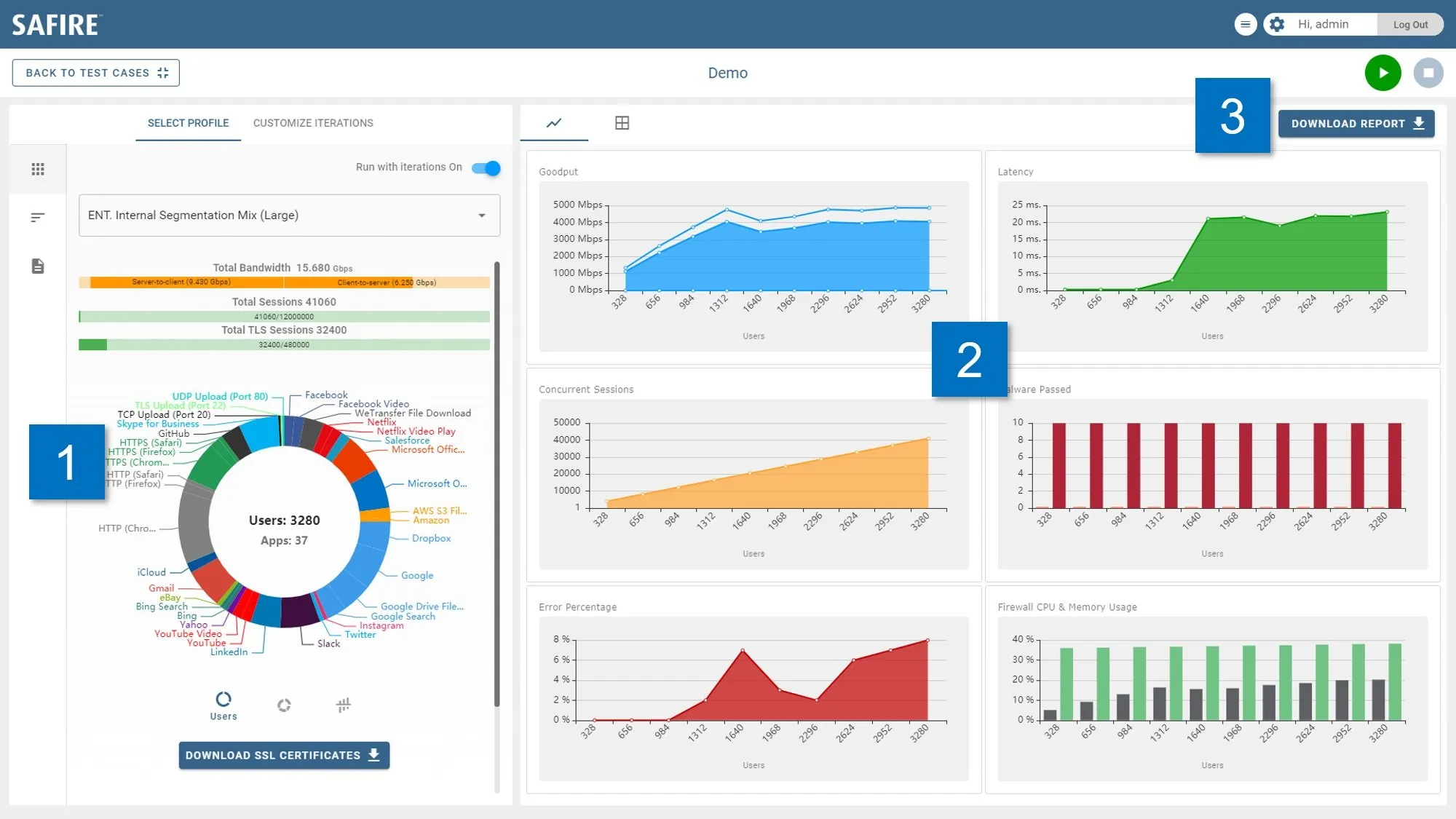Open the hamburger menu icon beside settings
Viewport: 1456px width, 819px height.
[1246, 24]
